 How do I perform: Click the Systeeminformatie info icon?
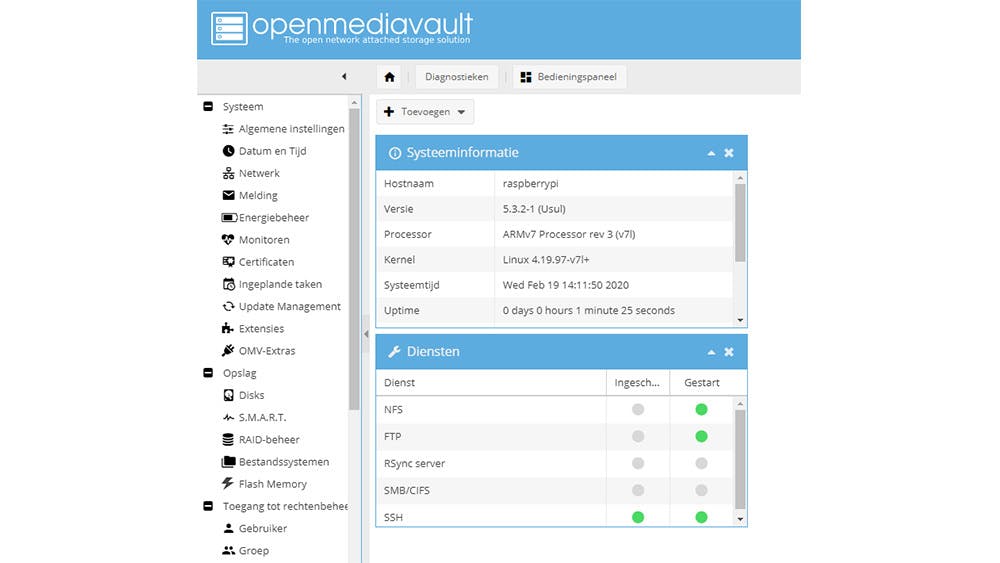click(x=395, y=153)
